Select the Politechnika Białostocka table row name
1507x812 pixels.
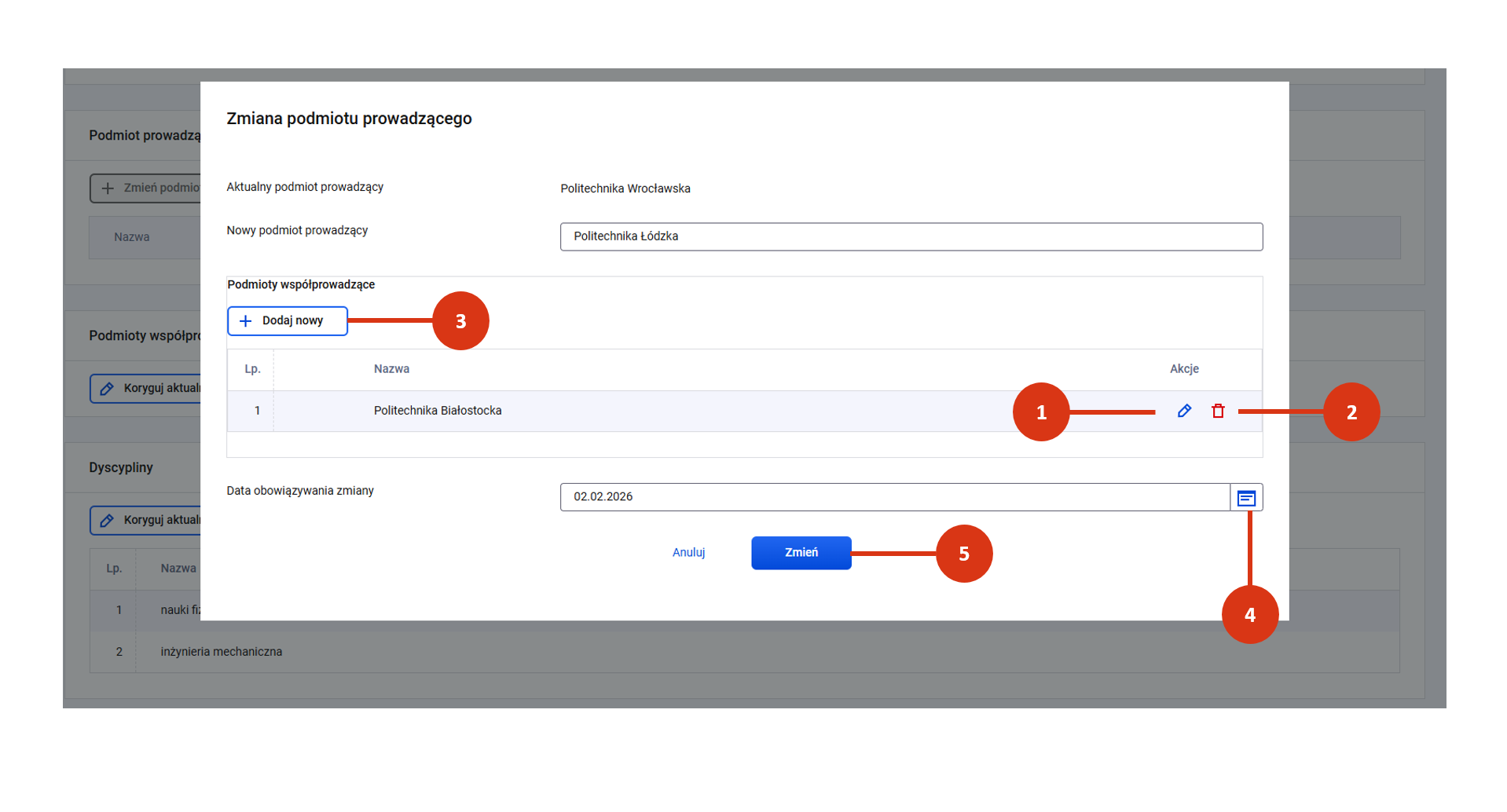click(437, 411)
